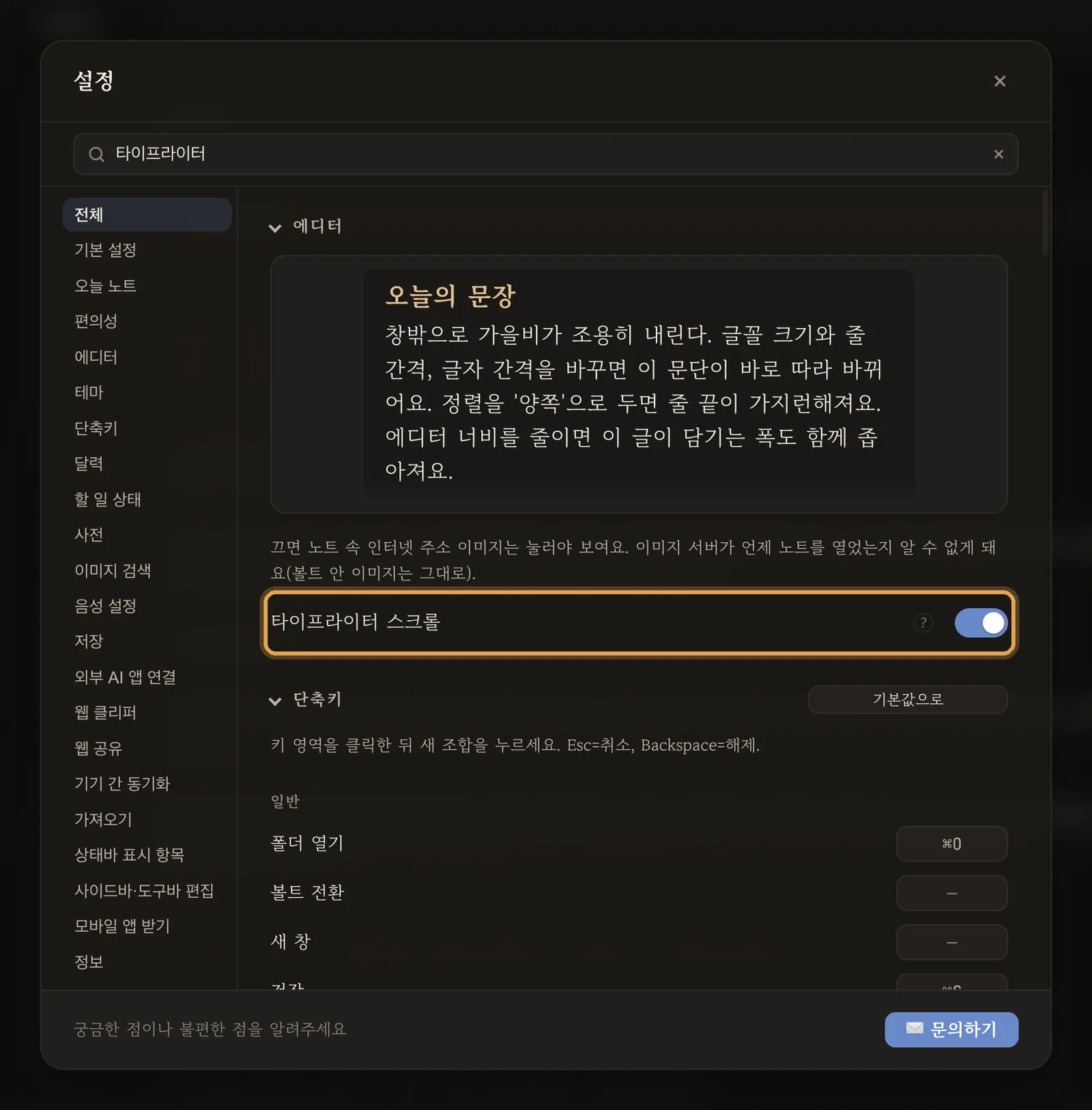Open 상태바 표시 항목
This screenshot has width=1092, height=1110.
point(147,855)
